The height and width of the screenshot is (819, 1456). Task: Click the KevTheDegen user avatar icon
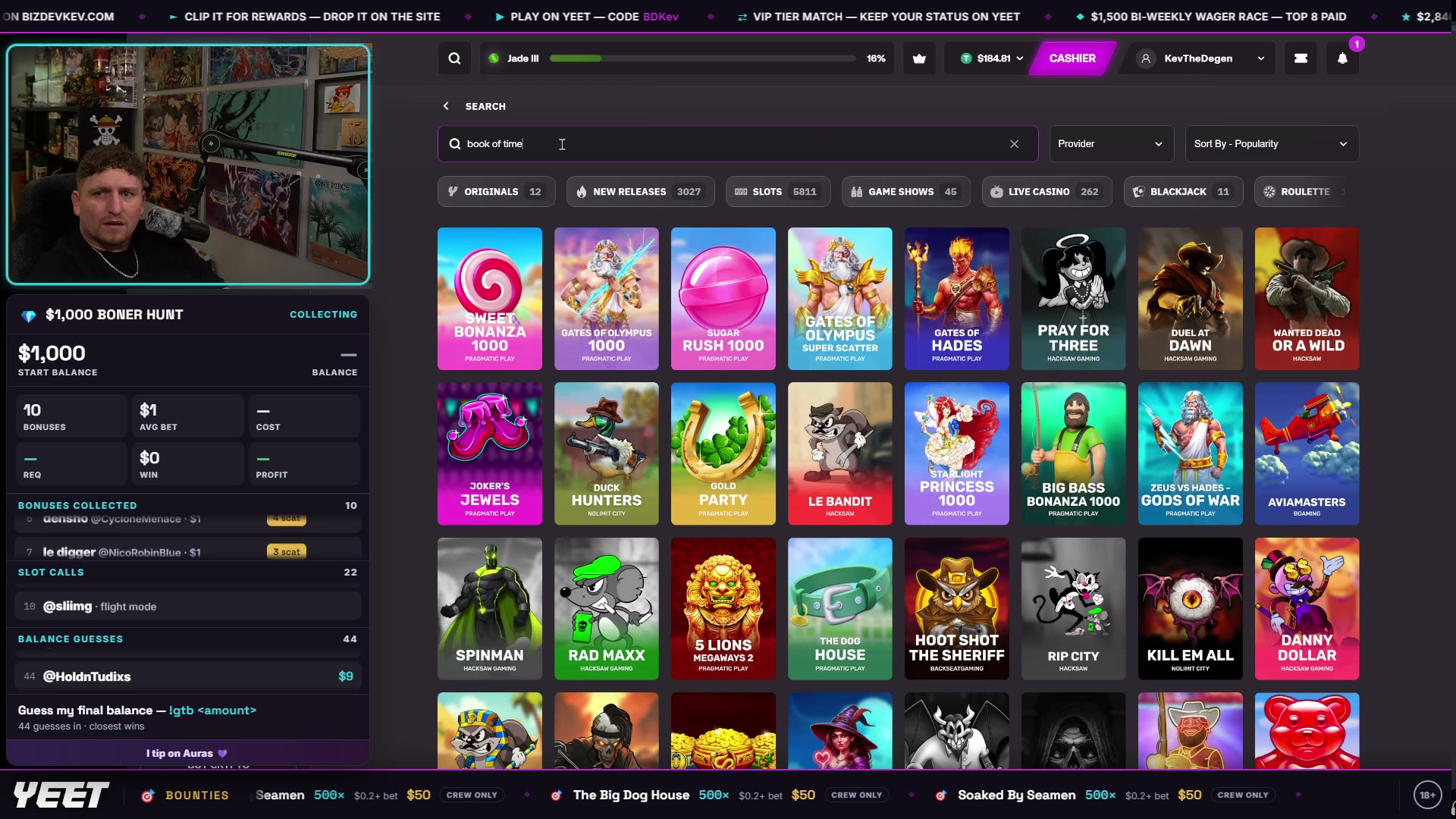pos(1146,58)
